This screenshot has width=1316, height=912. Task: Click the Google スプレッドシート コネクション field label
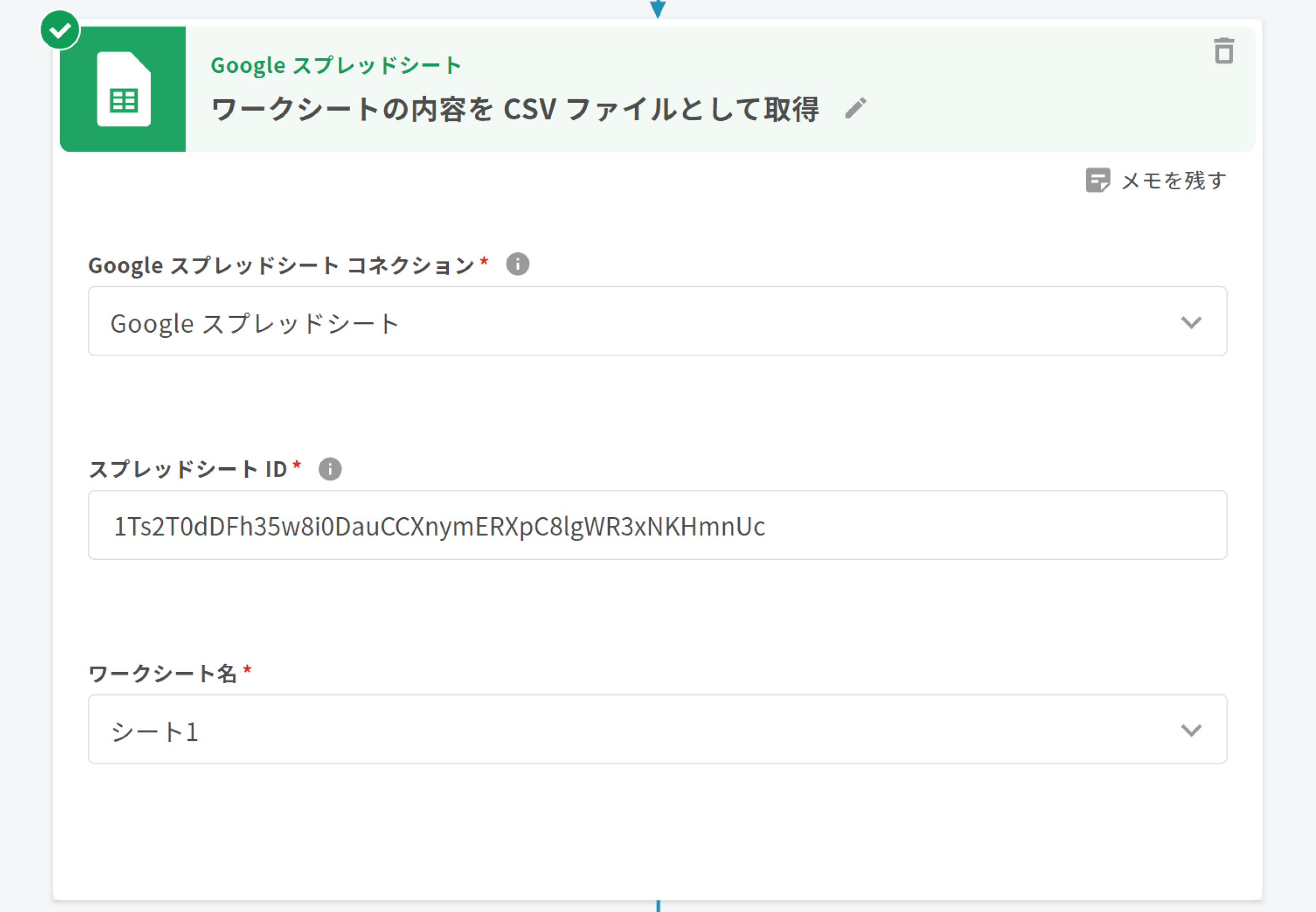[x=281, y=265]
